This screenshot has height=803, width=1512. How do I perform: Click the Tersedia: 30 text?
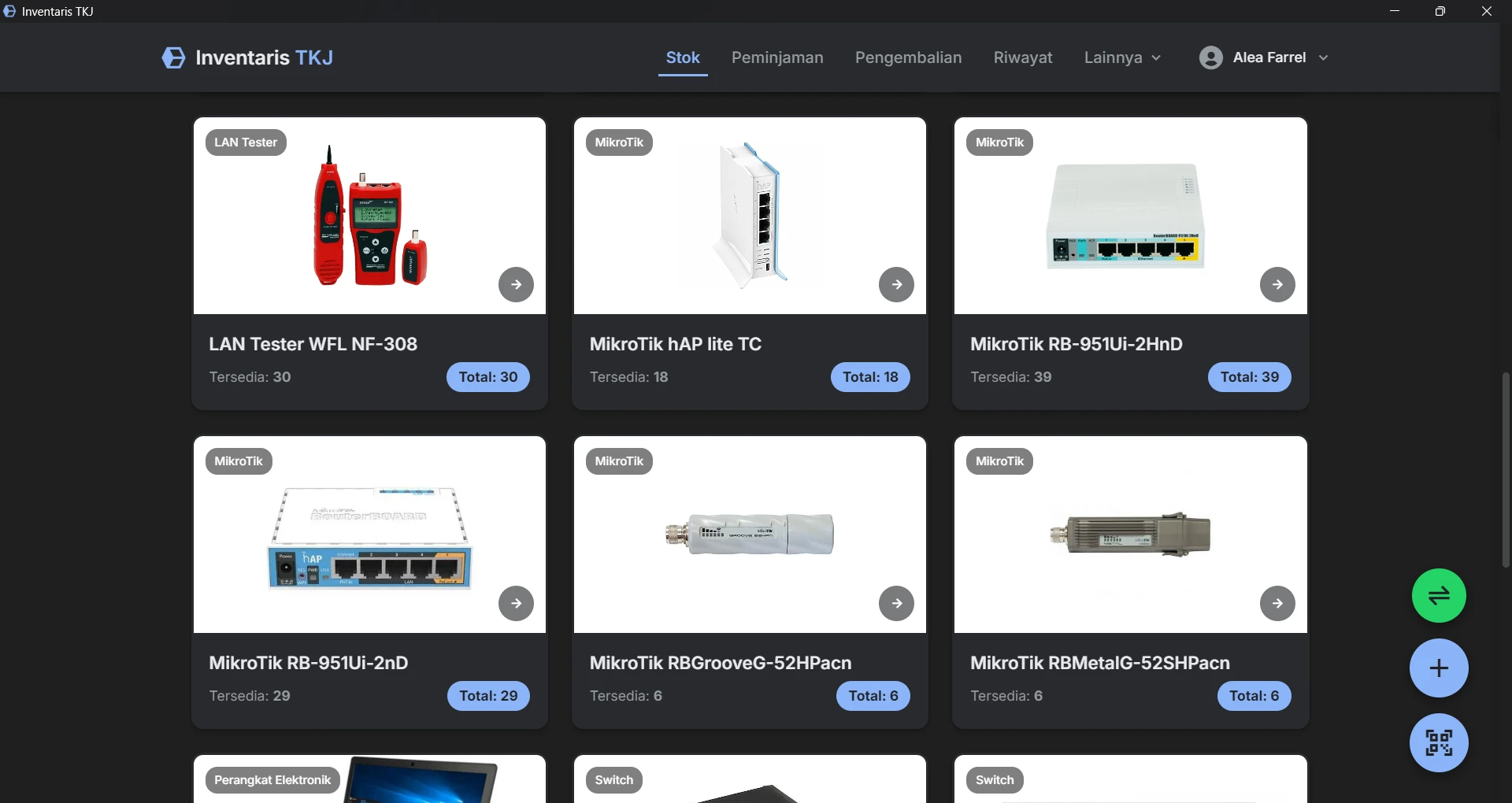[250, 377]
